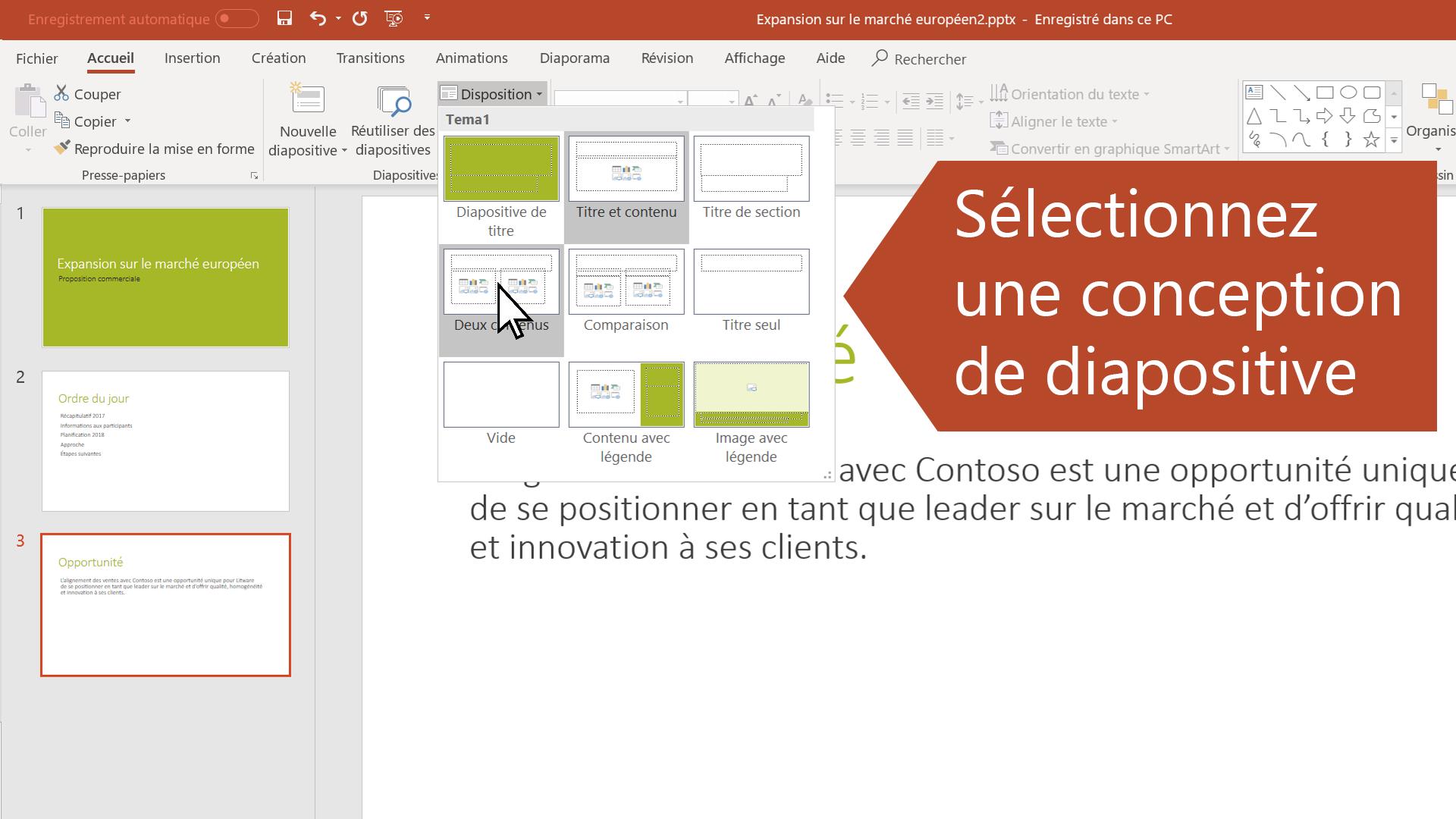The height and width of the screenshot is (819, 1456).
Task: Switch to the Insertion tab
Action: click(193, 58)
